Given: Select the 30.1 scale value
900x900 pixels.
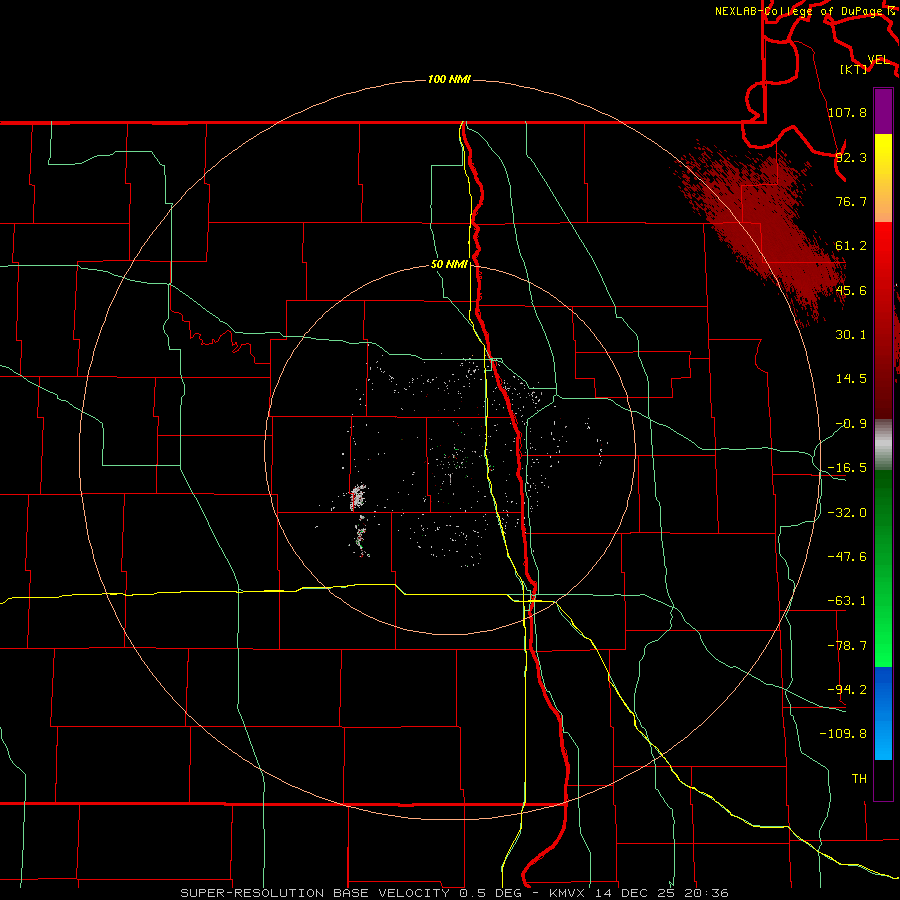Looking at the screenshot, I should [x=851, y=335].
